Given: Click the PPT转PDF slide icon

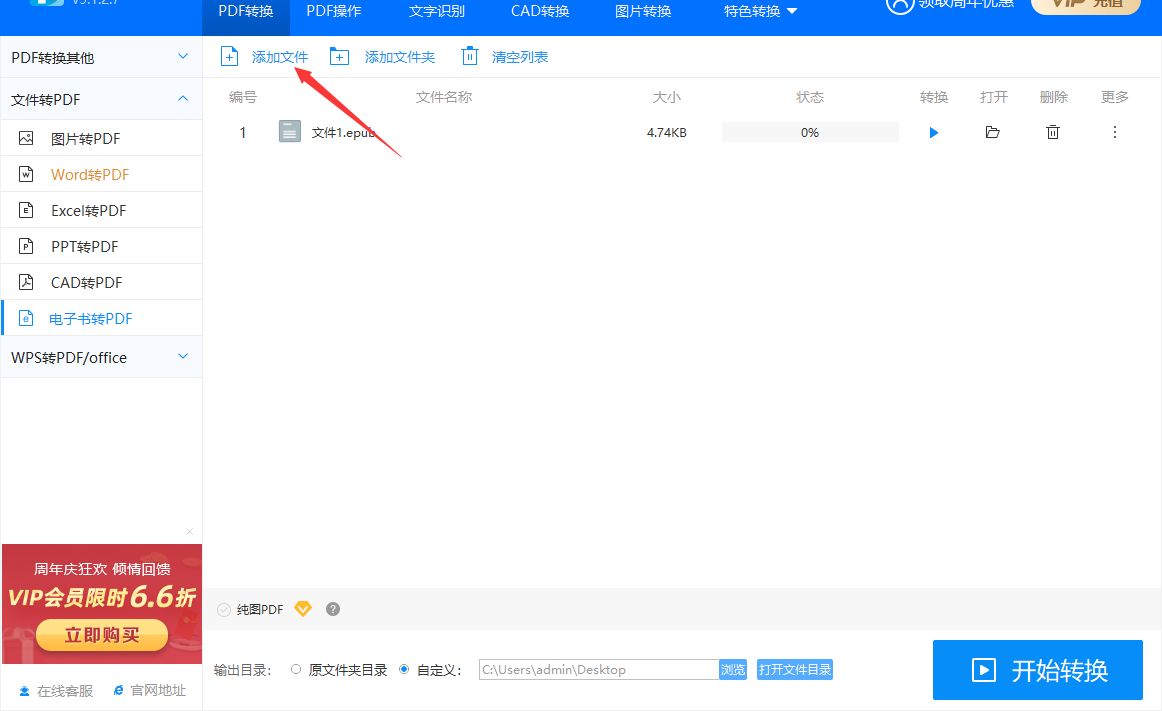Looking at the screenshot, I should click(26, 246).
